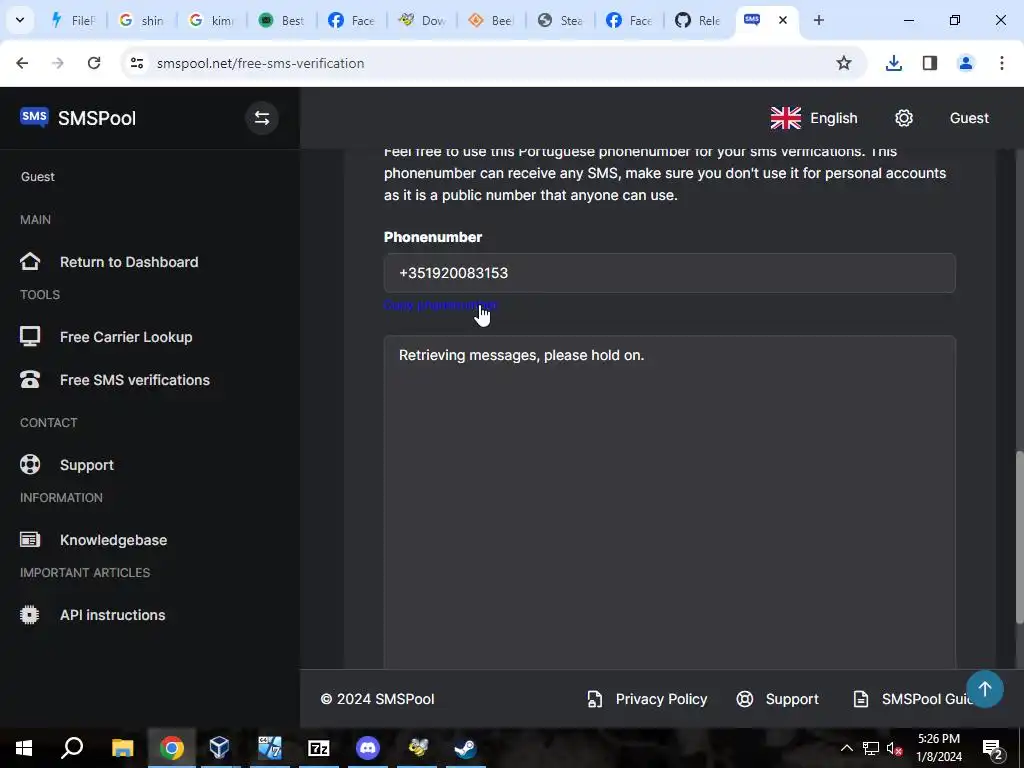Open Chrome profile avatar icon

pyautogui.click(x=965, y=63)
